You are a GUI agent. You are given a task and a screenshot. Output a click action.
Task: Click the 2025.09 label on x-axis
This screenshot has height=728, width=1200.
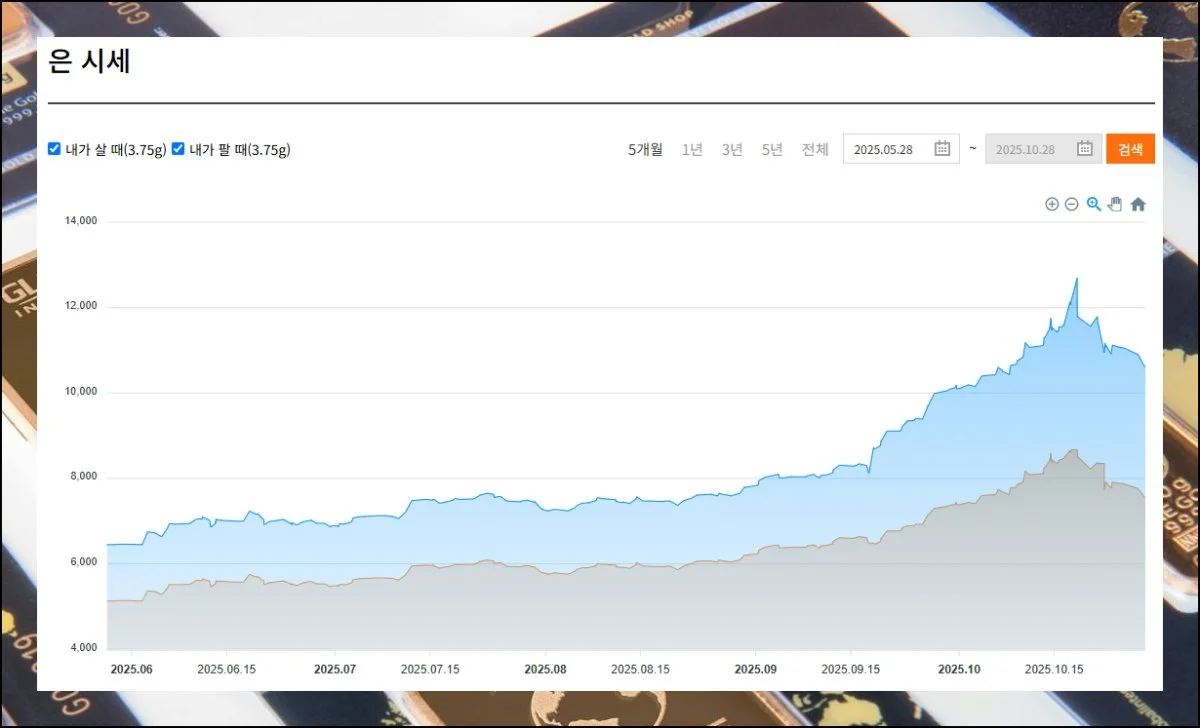click(755, 669)
